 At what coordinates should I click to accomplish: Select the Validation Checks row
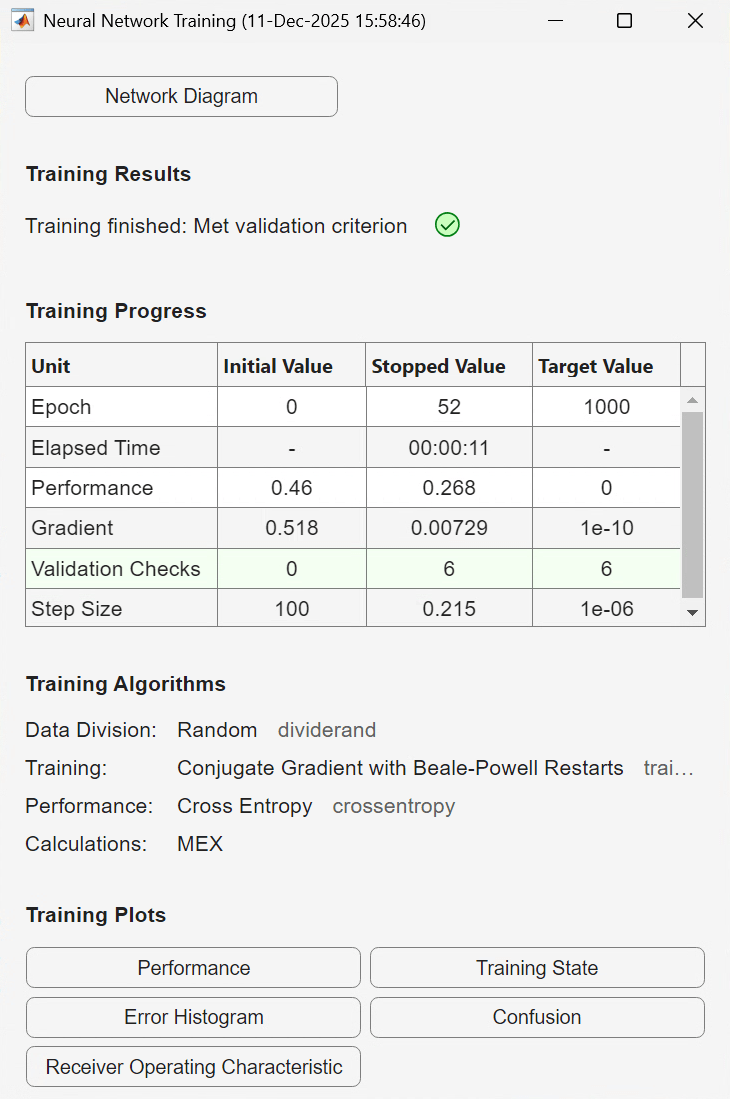(116, 569)
